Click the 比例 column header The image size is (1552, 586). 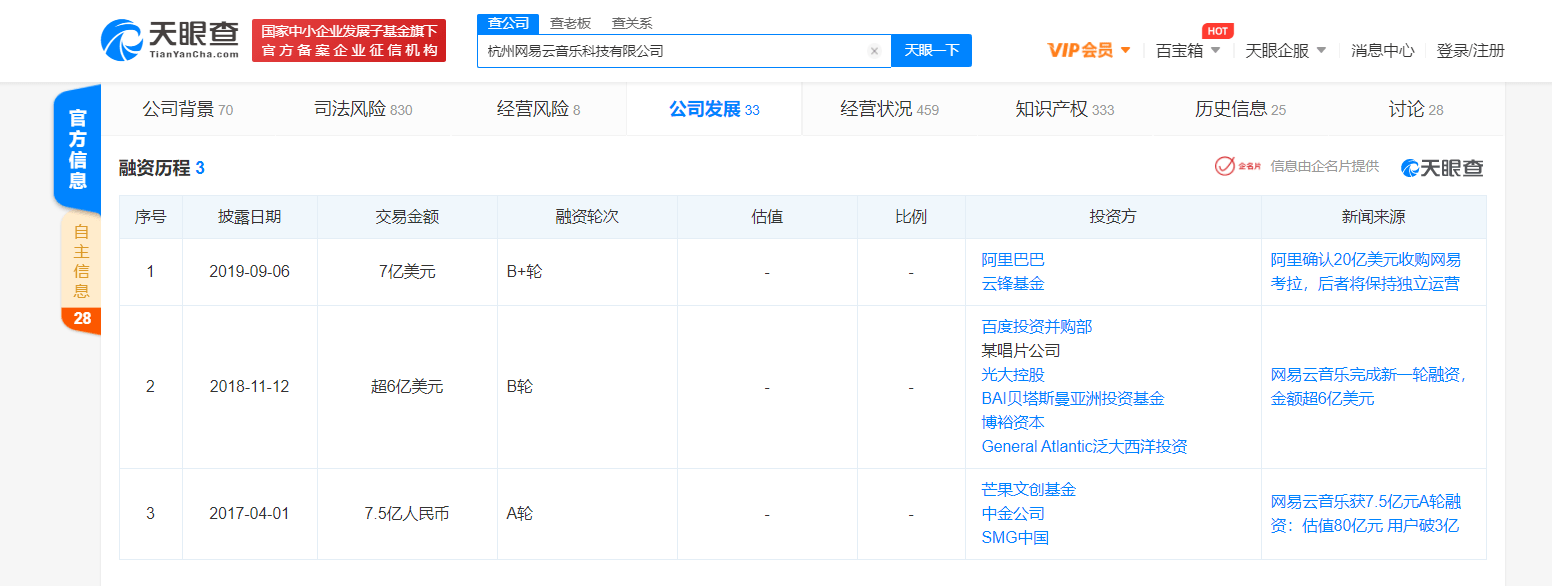click(x=911, y=217)
